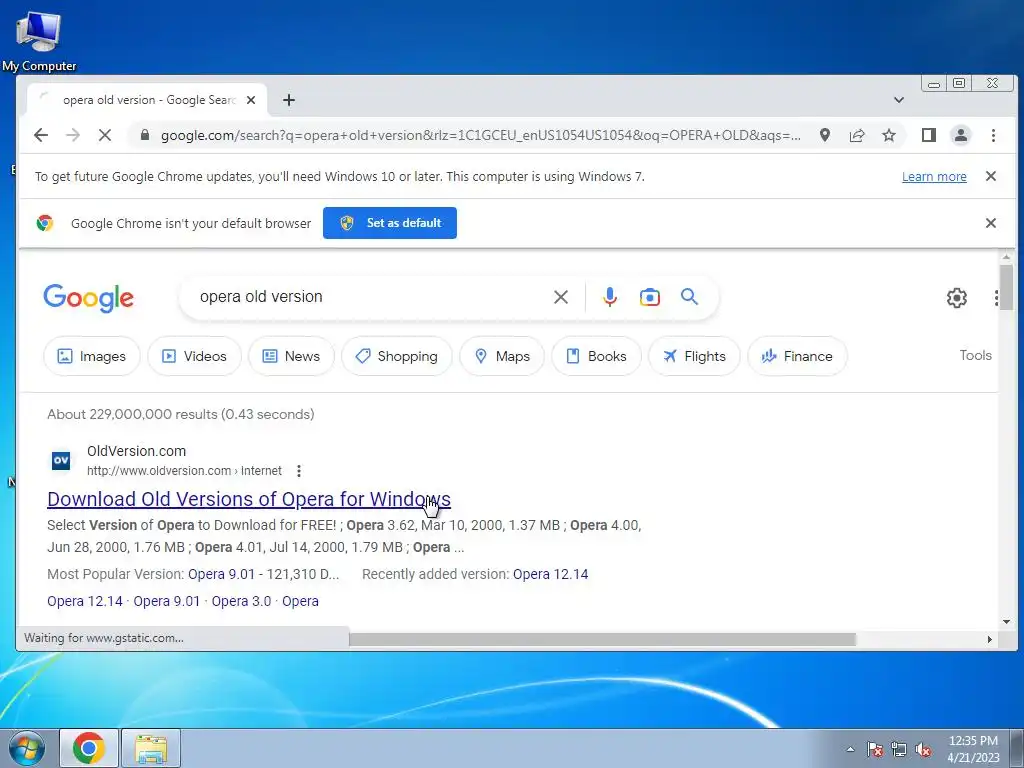Viewport: 1024px width, 768px height.
Task: Click the horizontal scrollbar thumb
Action: click(601, 639)
